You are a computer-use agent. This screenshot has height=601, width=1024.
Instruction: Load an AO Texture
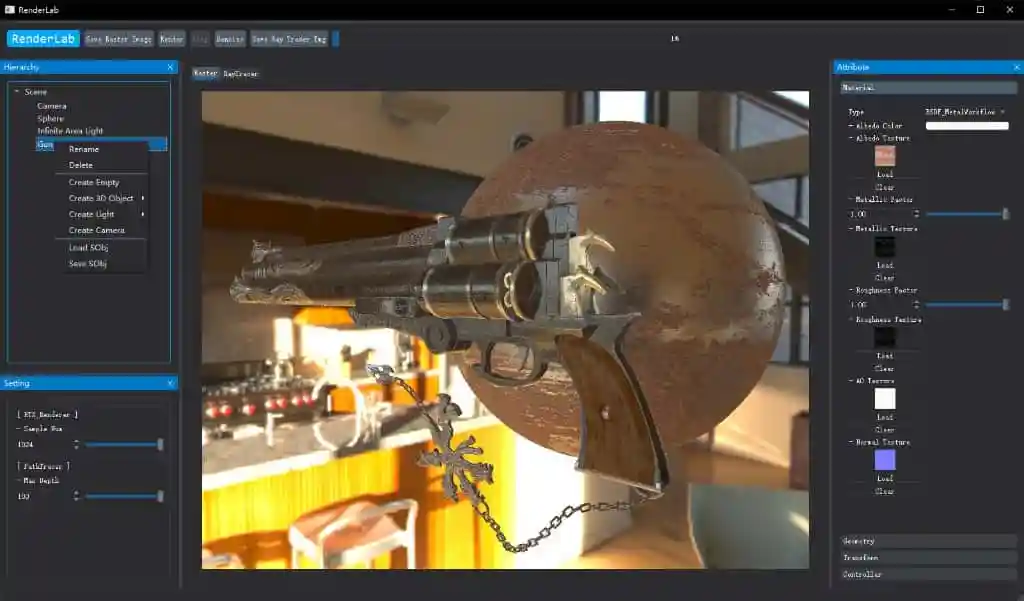(x=885, y=417)
